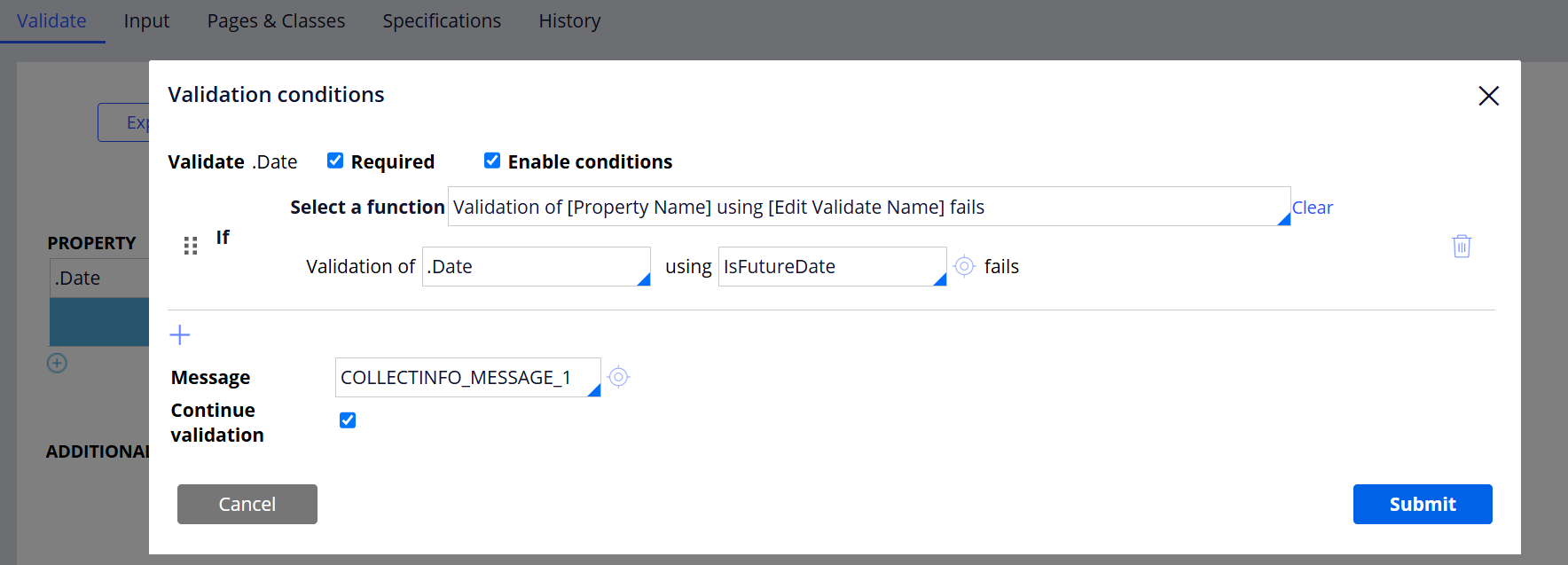The width and height of the screenshot is (1568, 565).
Task: Open rule icon next to Message field
Action: [x=619, y=377]
